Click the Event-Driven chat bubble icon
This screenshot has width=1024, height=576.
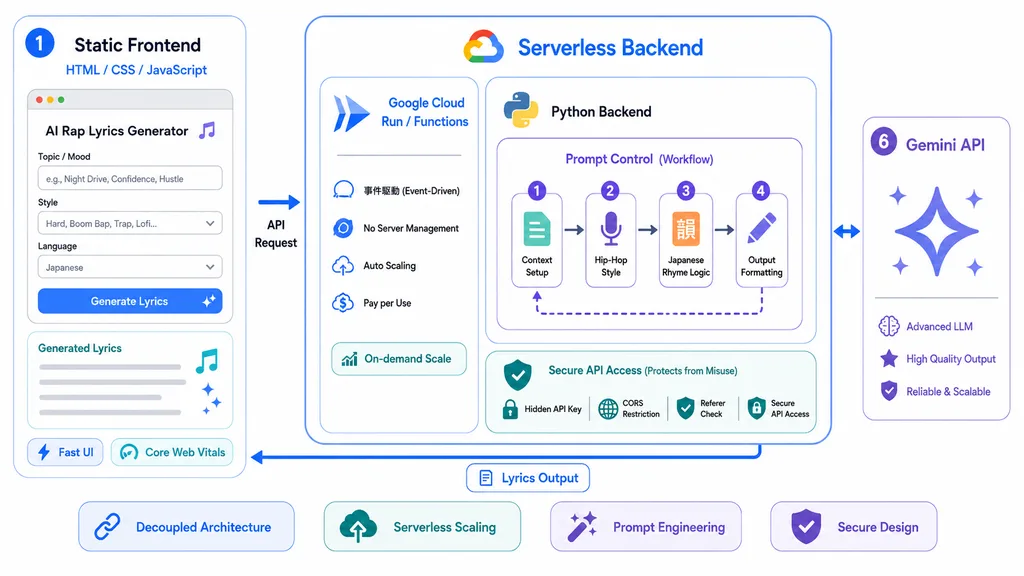344,190
